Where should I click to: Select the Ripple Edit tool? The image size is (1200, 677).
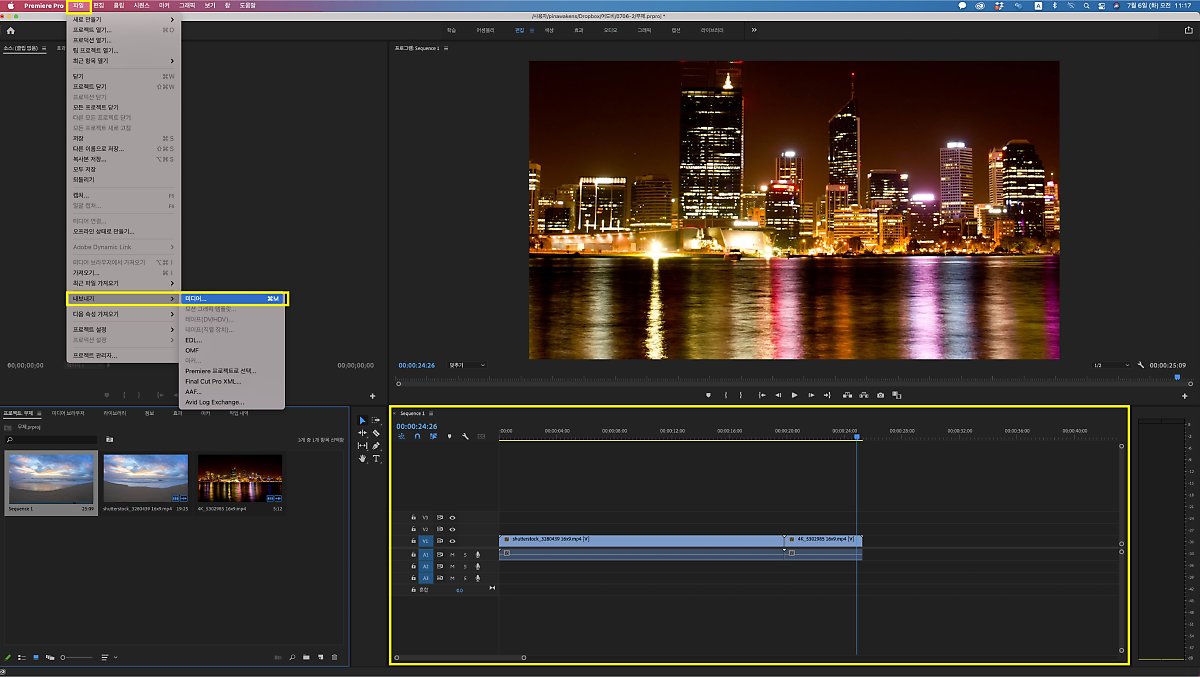[x=363, y=433]
